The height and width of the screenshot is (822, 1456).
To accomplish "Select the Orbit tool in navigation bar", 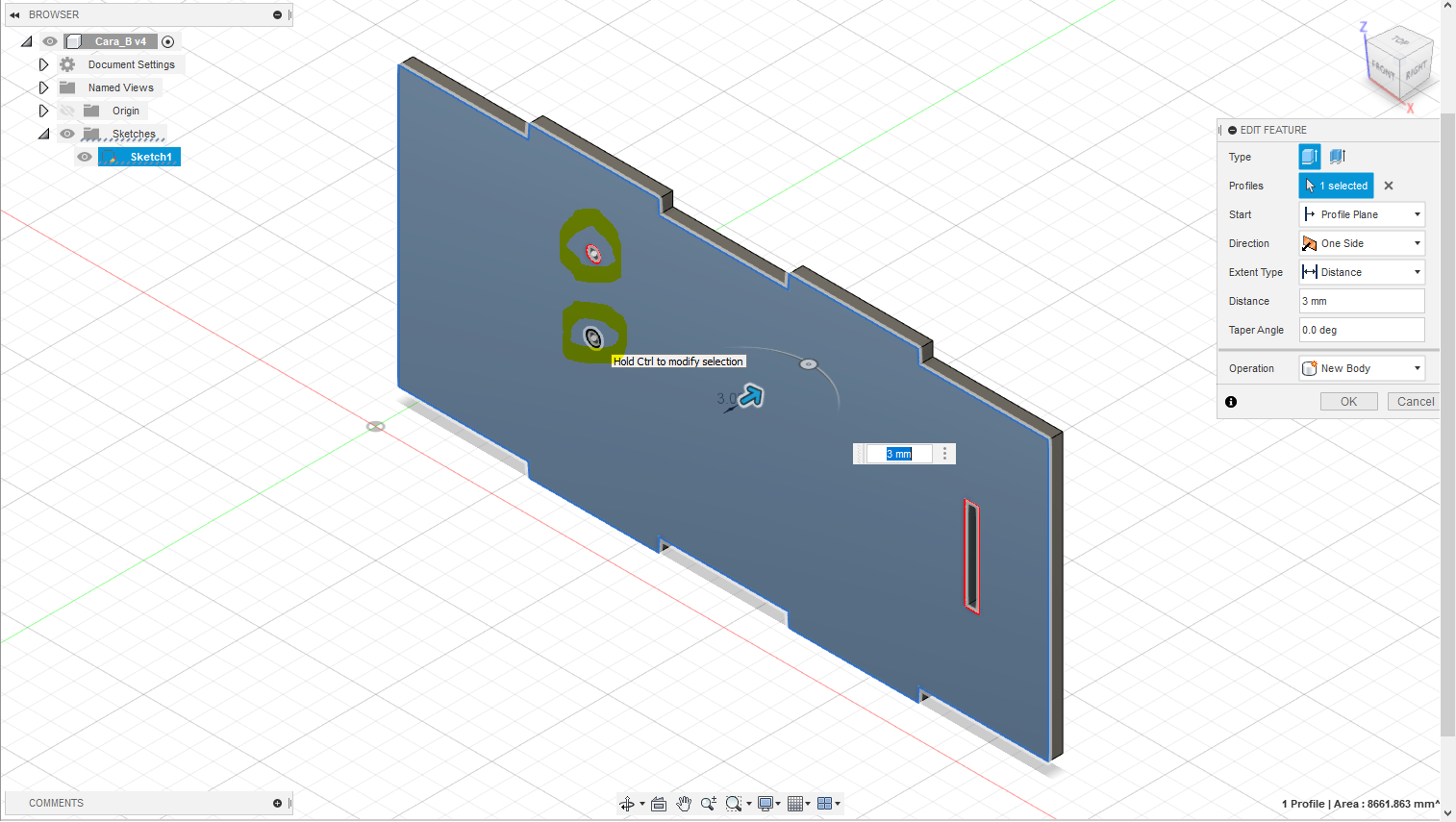I will pos(627,804).
